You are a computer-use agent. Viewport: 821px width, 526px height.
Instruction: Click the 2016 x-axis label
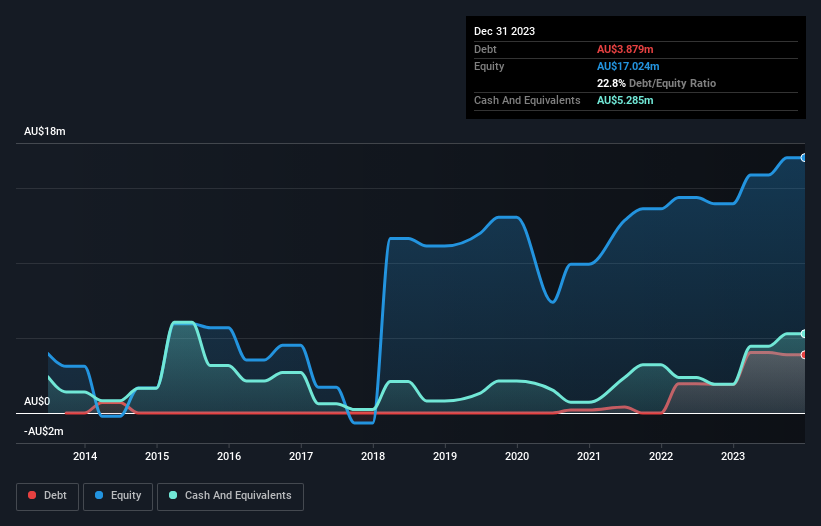coord(229,456)
